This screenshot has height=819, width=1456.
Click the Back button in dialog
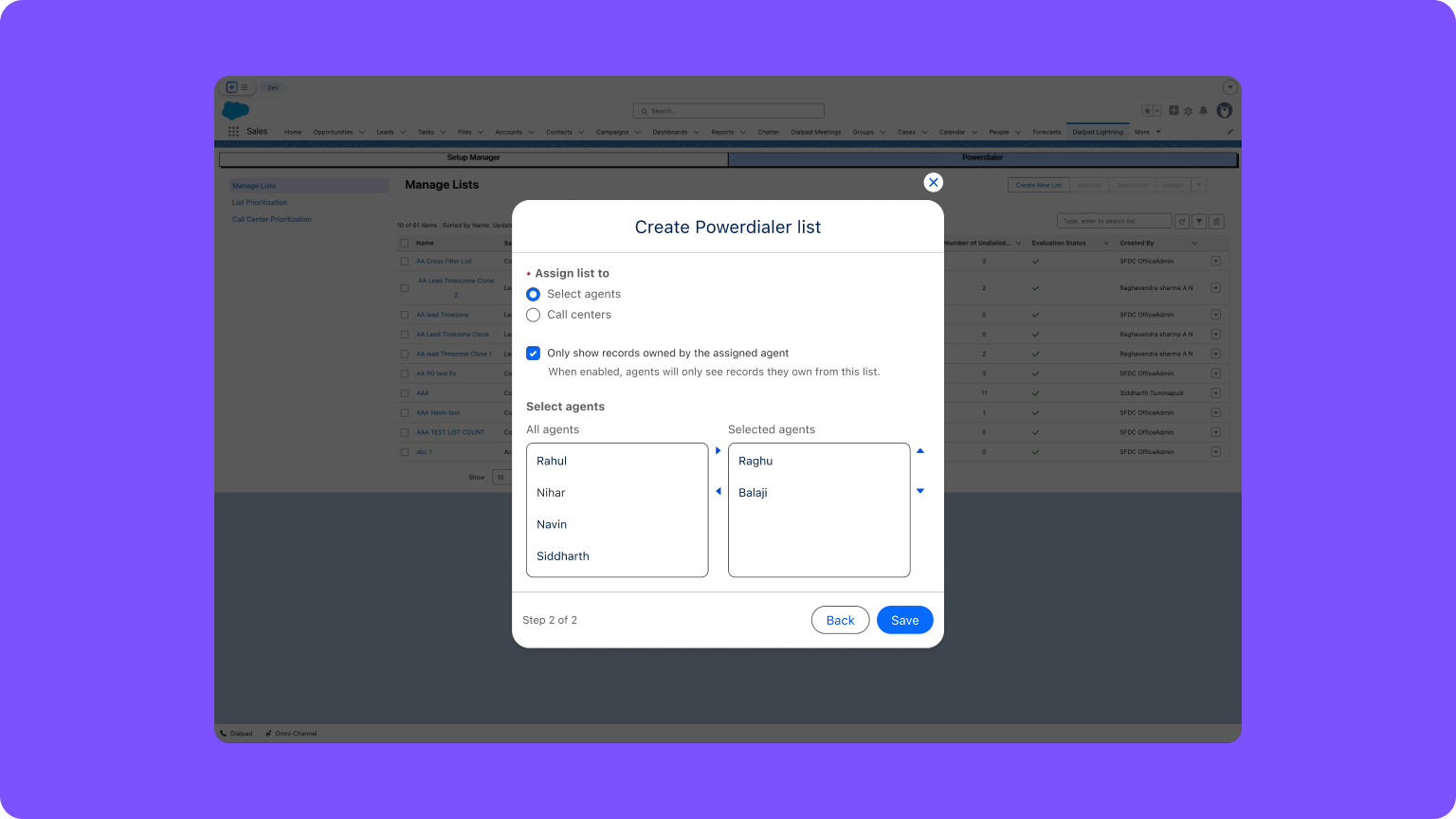point(840,620)
